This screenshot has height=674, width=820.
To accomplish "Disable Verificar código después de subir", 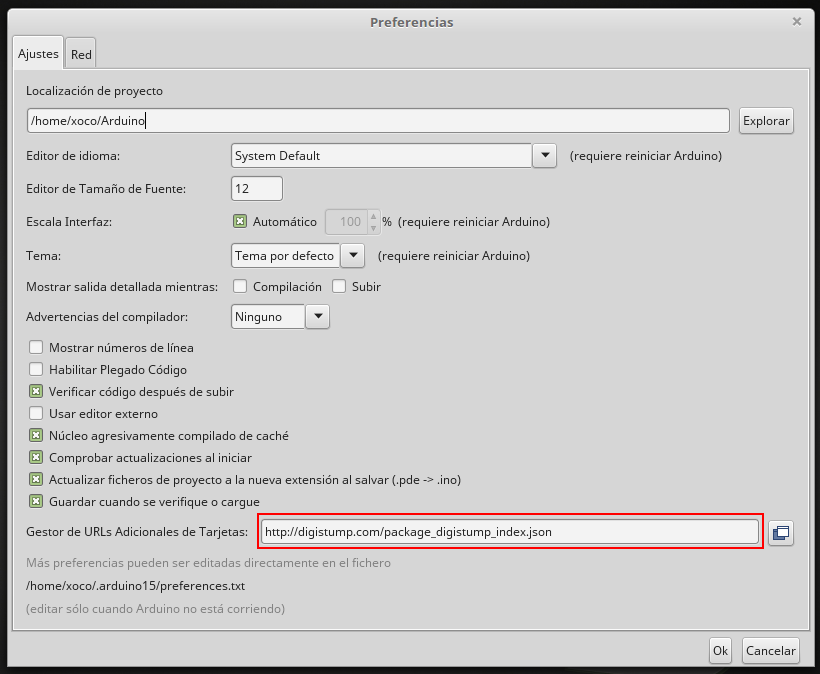I will click(x=36, y=391).
